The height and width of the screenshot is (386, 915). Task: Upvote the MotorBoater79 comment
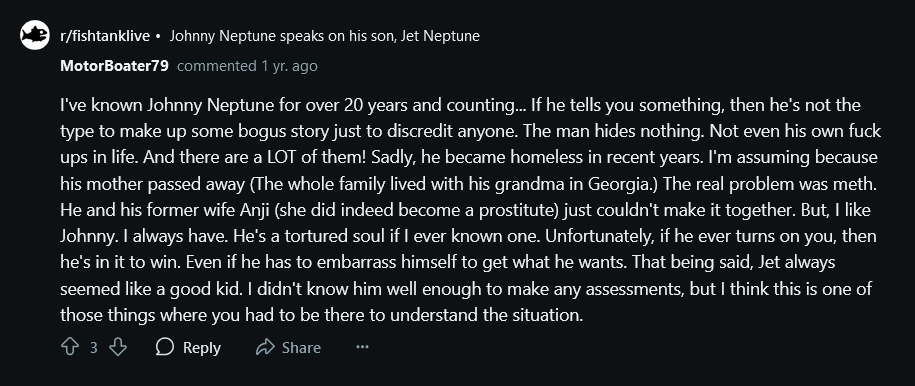(x=70, y=347)
